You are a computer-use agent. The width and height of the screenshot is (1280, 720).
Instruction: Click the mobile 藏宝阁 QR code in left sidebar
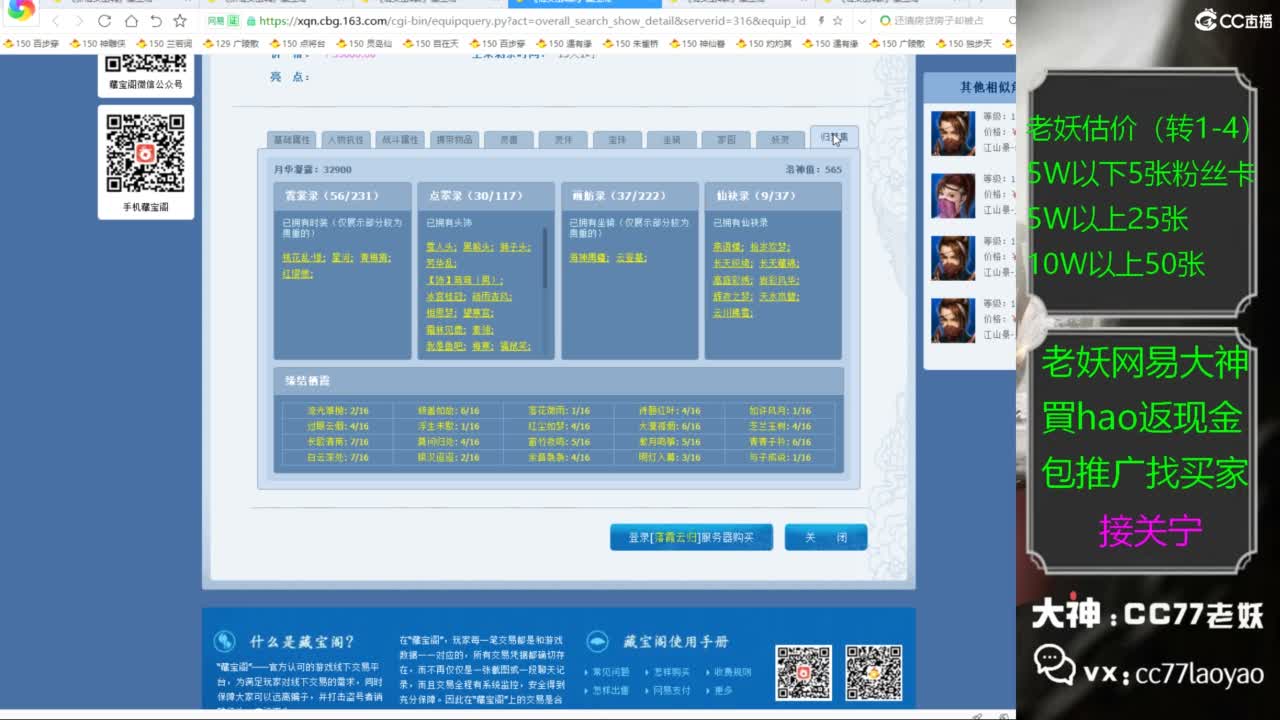[146, 153]
